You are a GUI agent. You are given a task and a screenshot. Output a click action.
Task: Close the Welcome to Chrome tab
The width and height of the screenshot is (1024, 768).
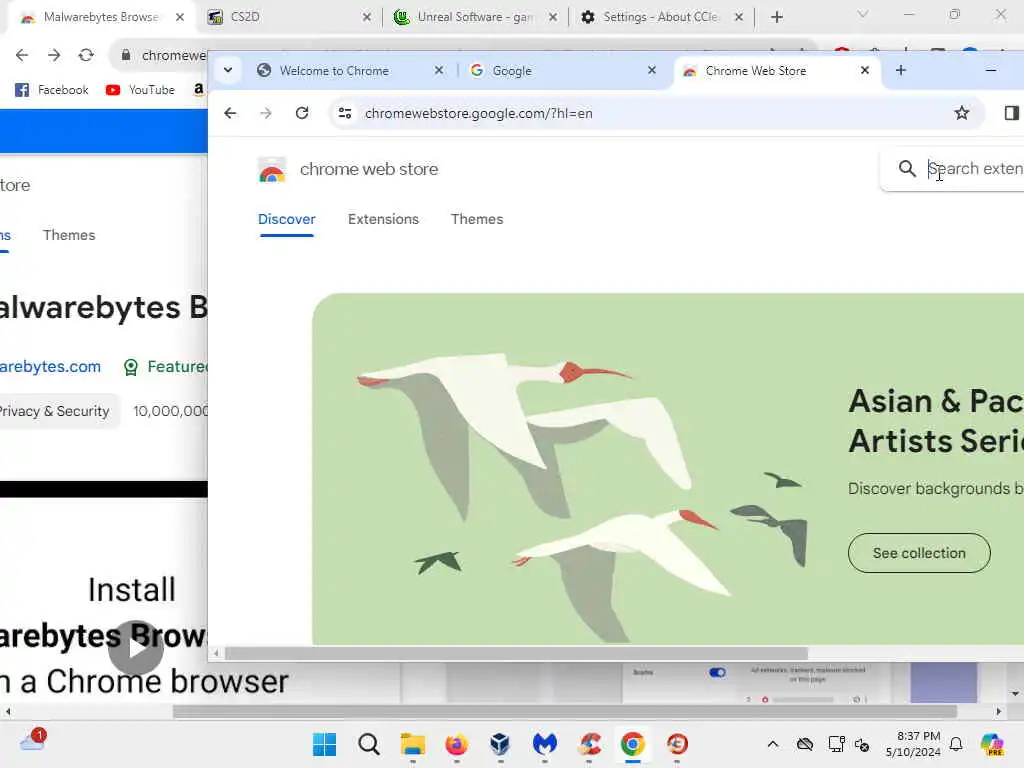click(439, 70)
